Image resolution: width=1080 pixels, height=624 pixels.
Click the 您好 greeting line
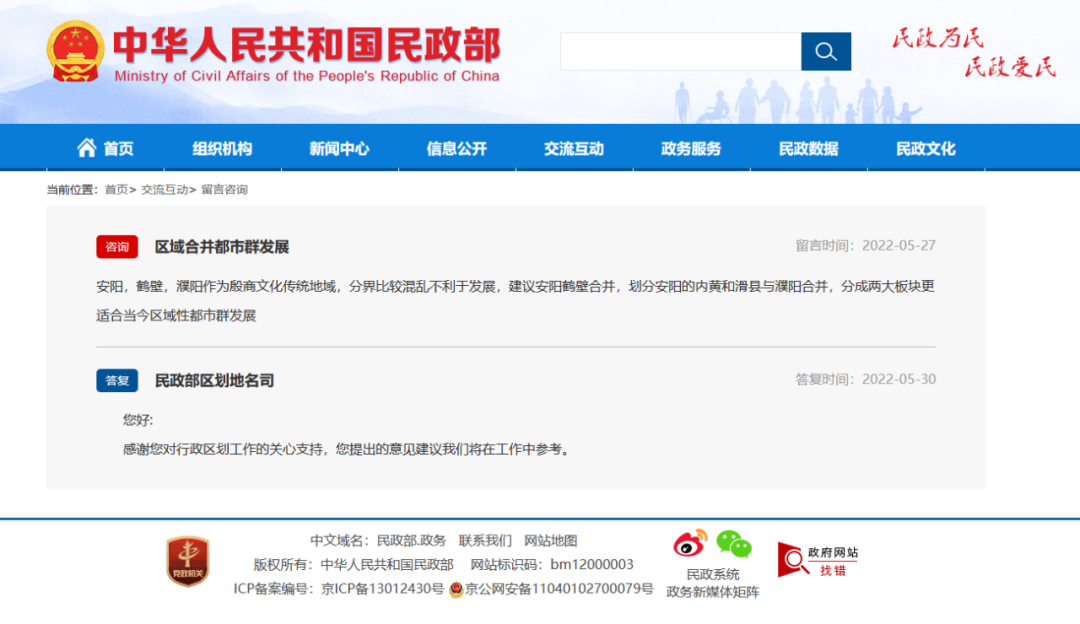point(138,419)
